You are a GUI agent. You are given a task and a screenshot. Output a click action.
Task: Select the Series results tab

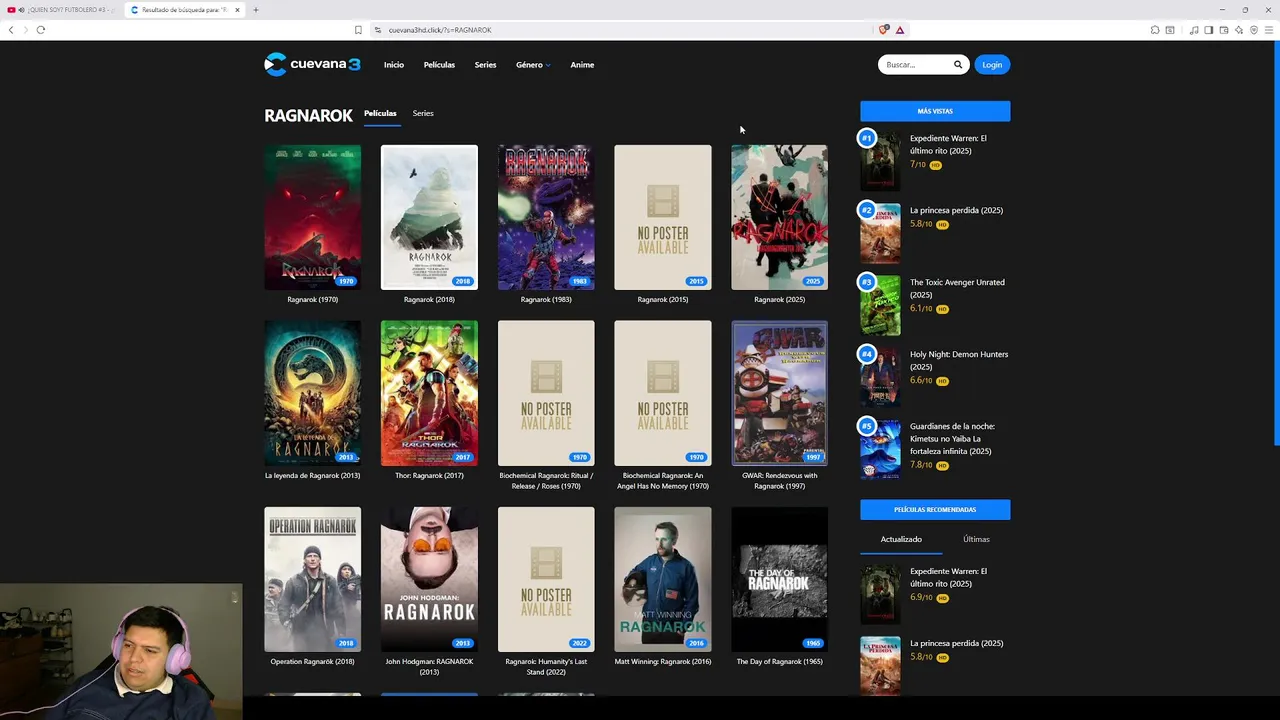(423, 113)
